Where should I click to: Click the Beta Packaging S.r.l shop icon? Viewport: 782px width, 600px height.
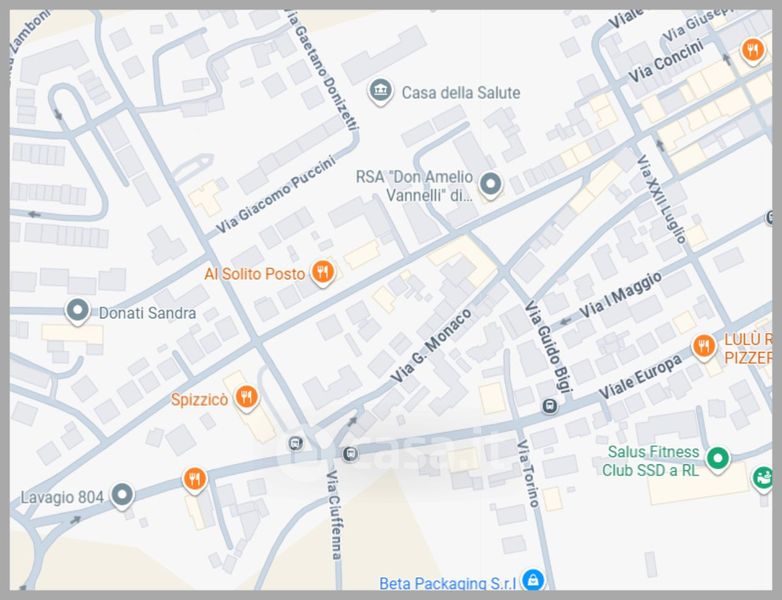click(x=533, y=581)
